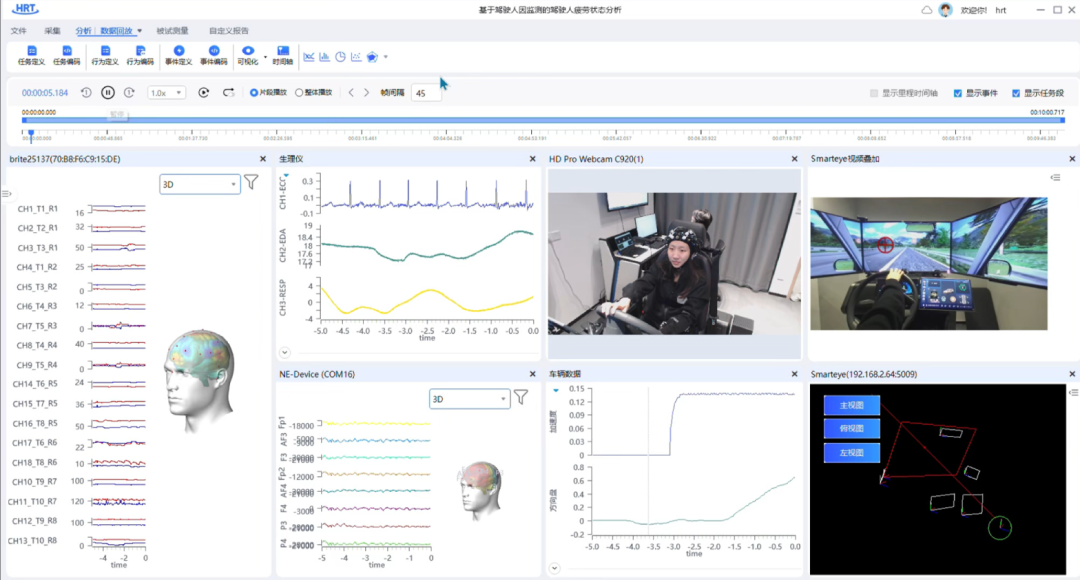1080x580 pixels.
Task: Close the 车辆数据 vehicle data panel
Action: point(794,374)
